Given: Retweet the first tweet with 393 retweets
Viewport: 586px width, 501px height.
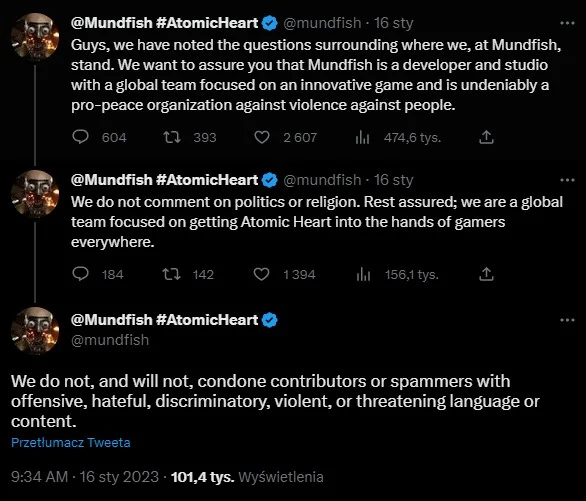Looking at the screenshot, I should 172,137.
